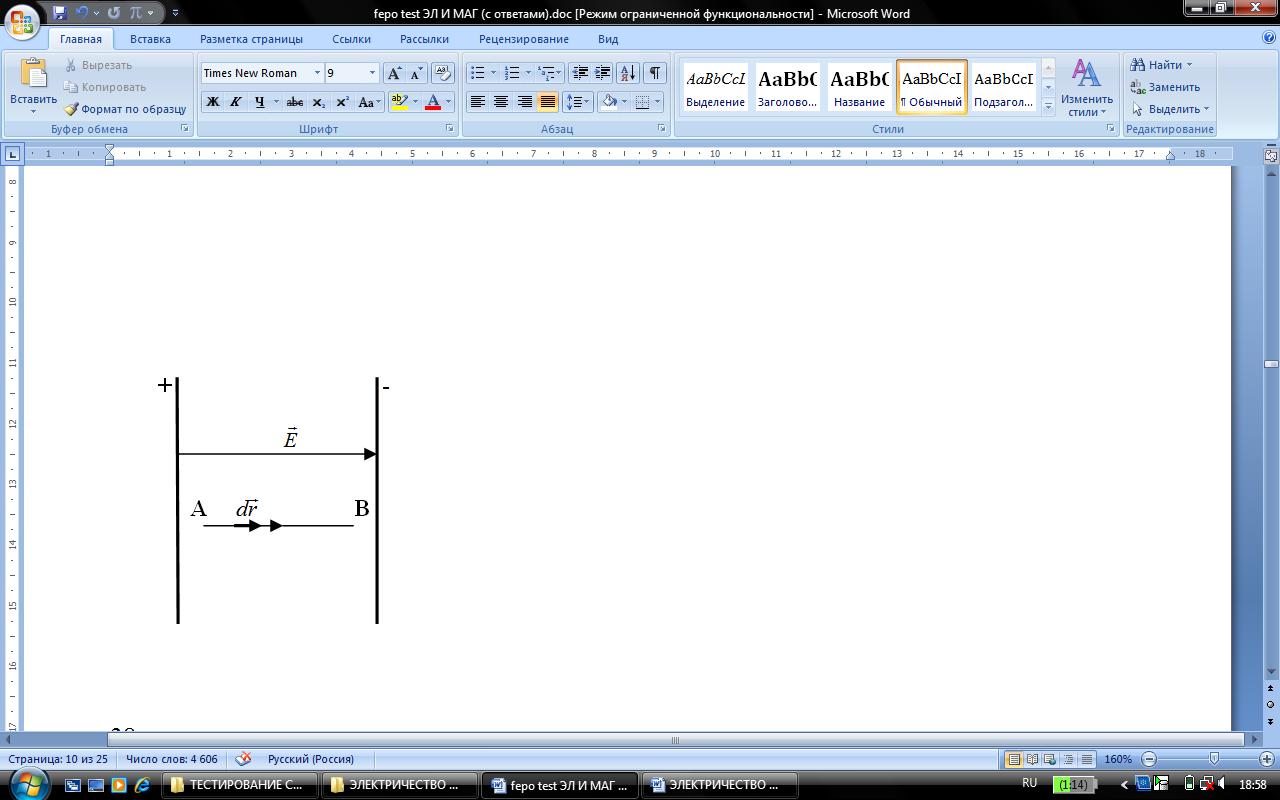1280x800 pixels.
Task: Cut selection with Вырезать
Action: 98,65
